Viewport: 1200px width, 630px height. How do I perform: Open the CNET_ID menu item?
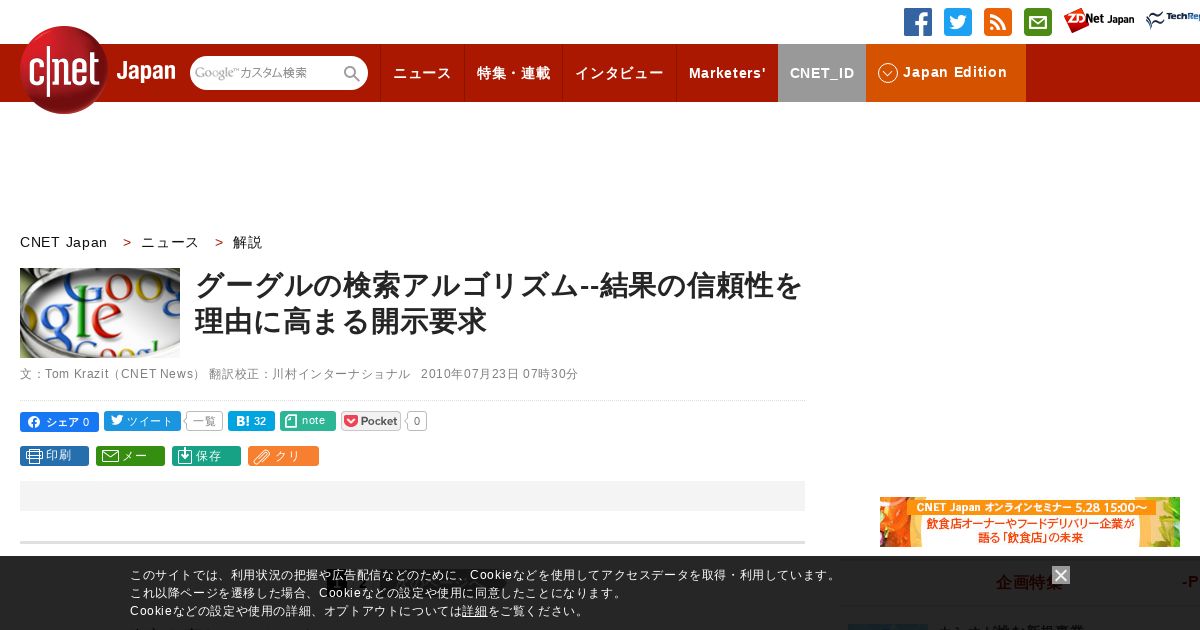(x=822, y=73)
